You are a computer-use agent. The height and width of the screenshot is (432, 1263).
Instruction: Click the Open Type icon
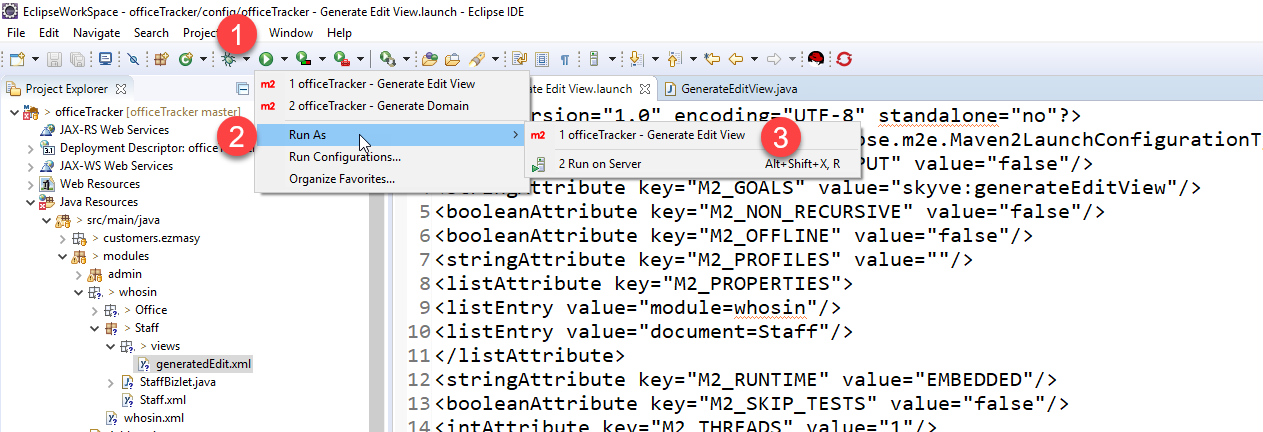point(429,59)
